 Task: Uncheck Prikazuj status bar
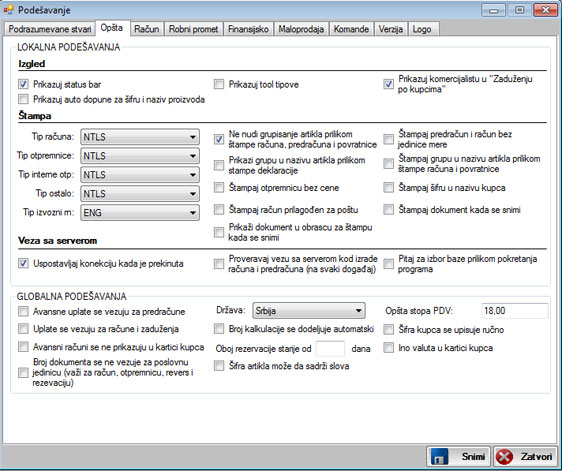pyautogui.click(x=23, y=85)
